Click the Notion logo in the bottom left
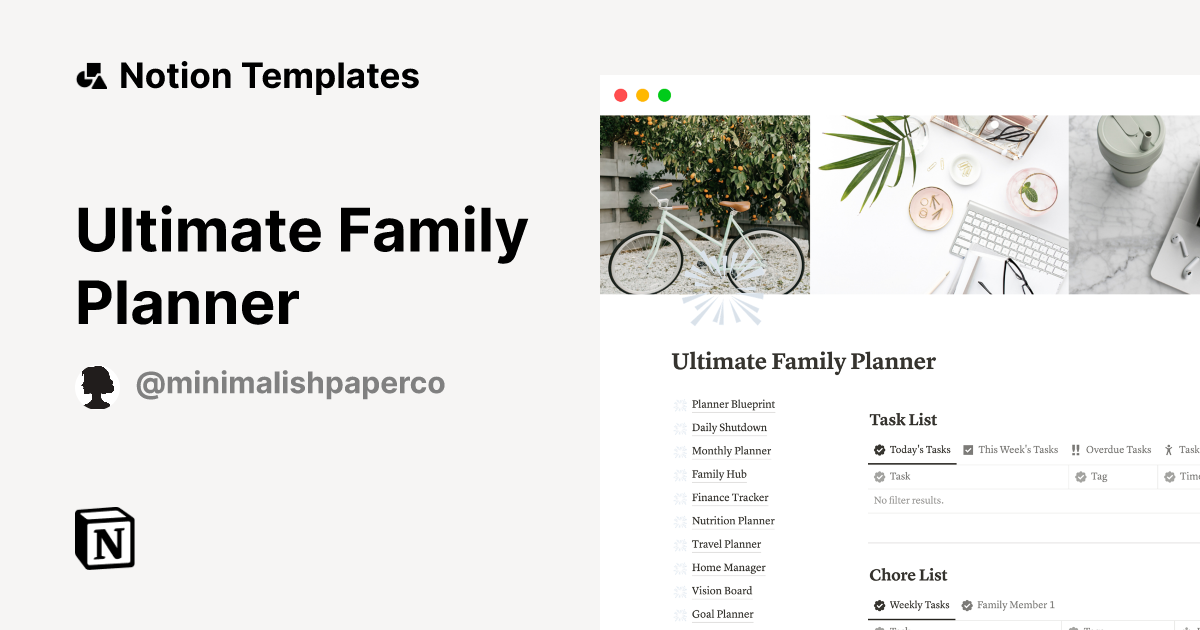Screen dimensions: 1200x630 103,538
